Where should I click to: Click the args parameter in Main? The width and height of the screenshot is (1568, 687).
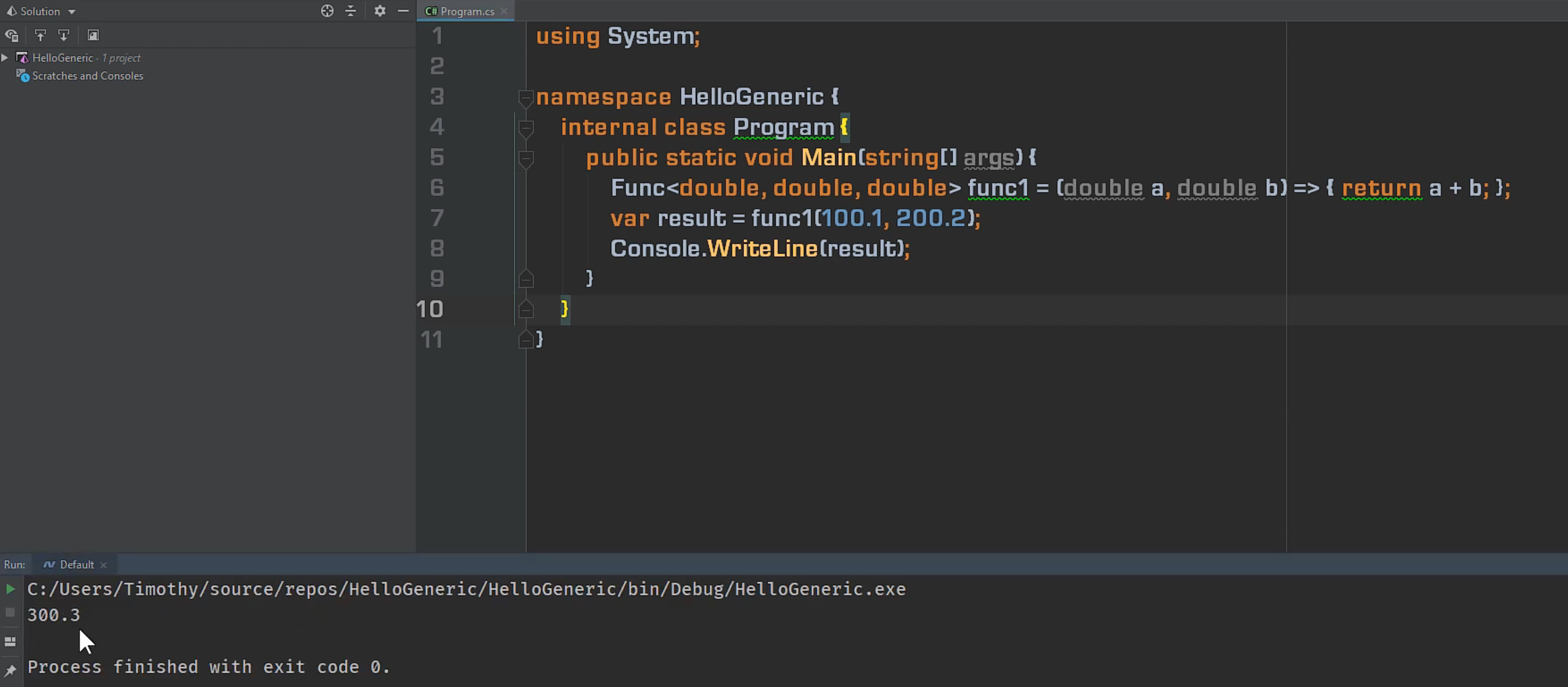coord(988,158)
